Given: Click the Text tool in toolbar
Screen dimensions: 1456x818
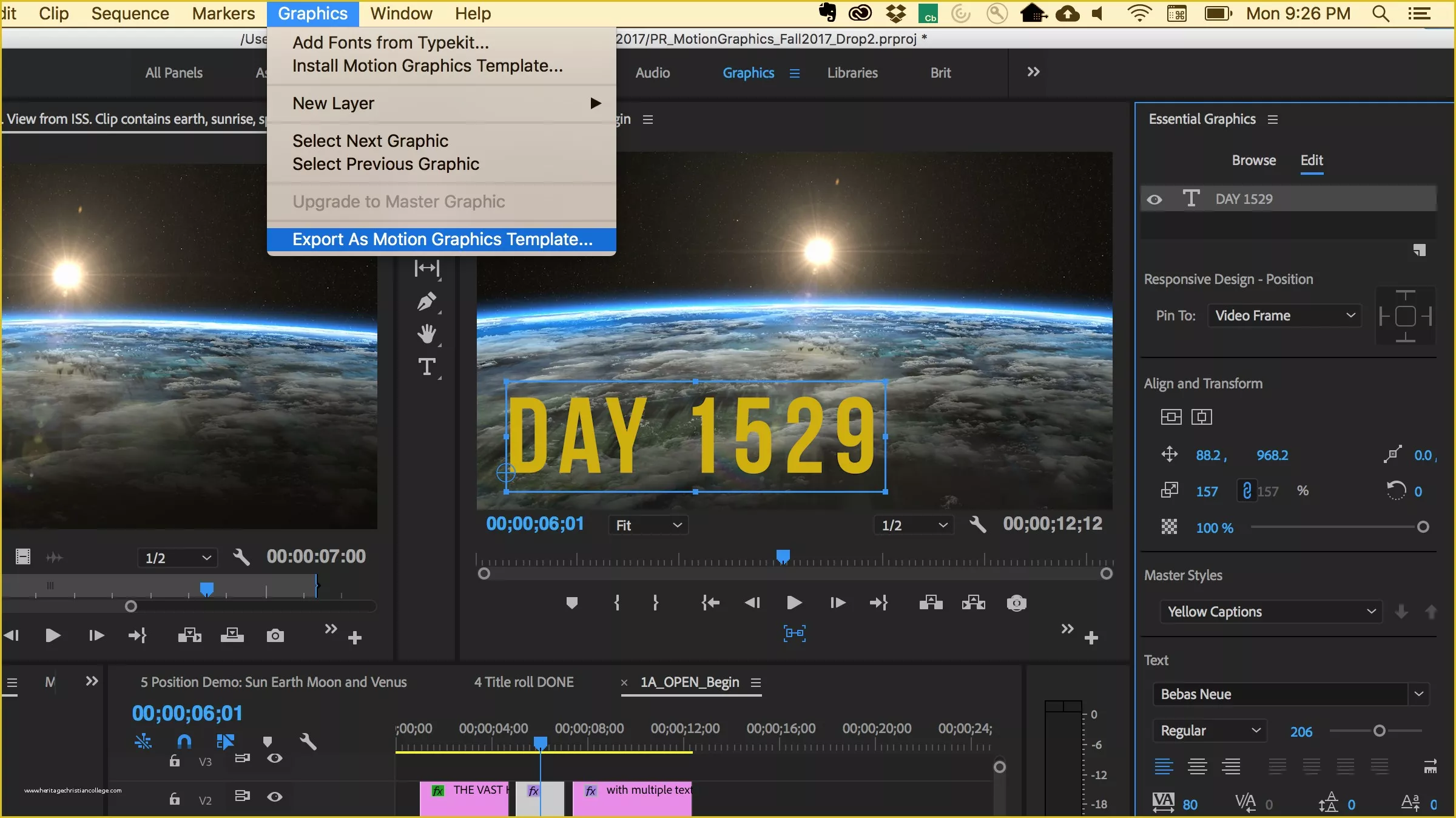Looking at the screenshot, I should [428, 367].
